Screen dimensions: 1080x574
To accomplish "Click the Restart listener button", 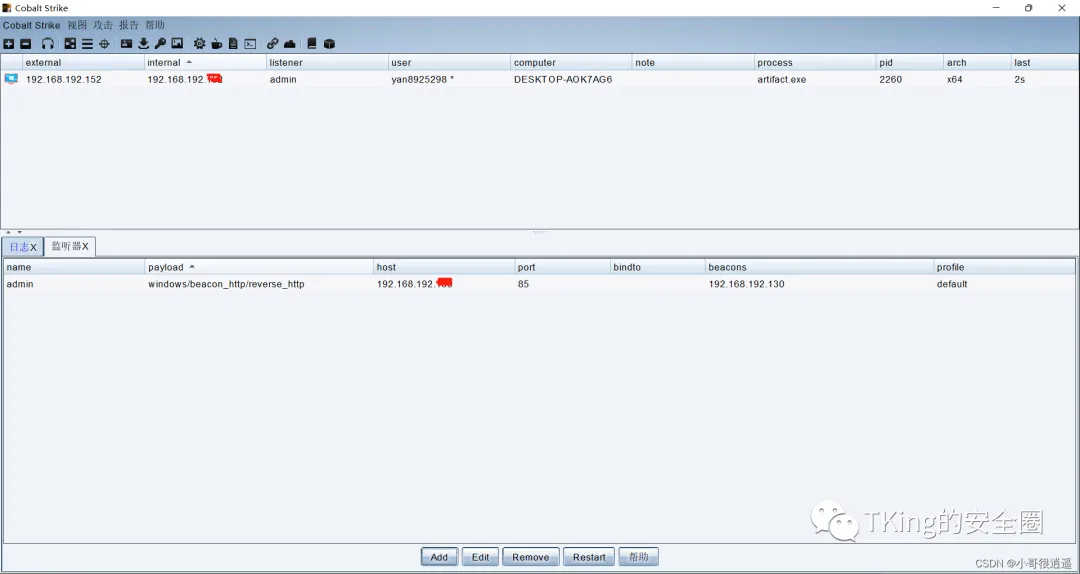I will [589, 557].
